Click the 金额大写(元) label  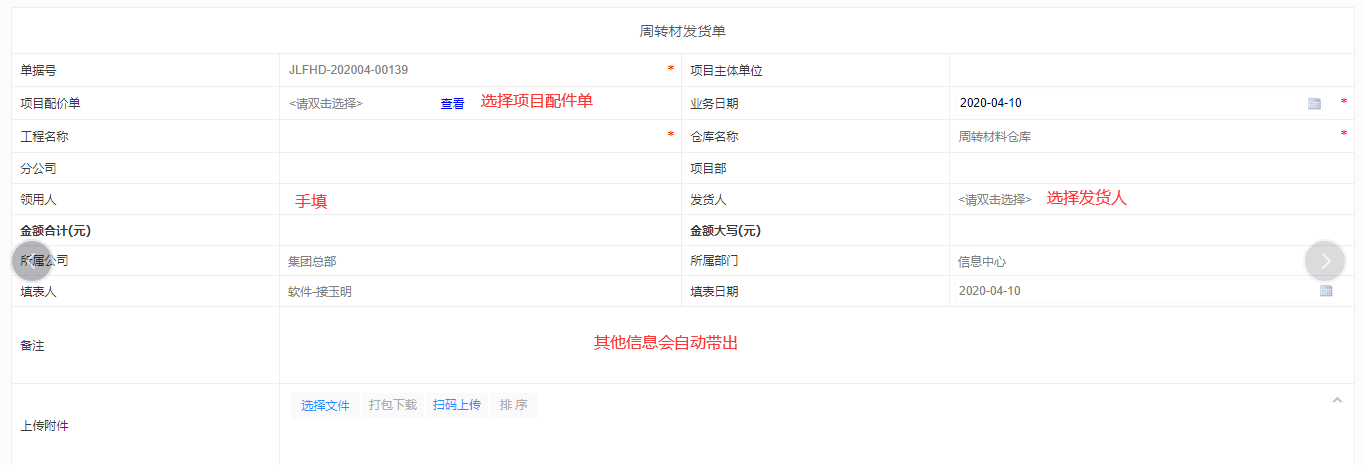click(x=725, y=230)
